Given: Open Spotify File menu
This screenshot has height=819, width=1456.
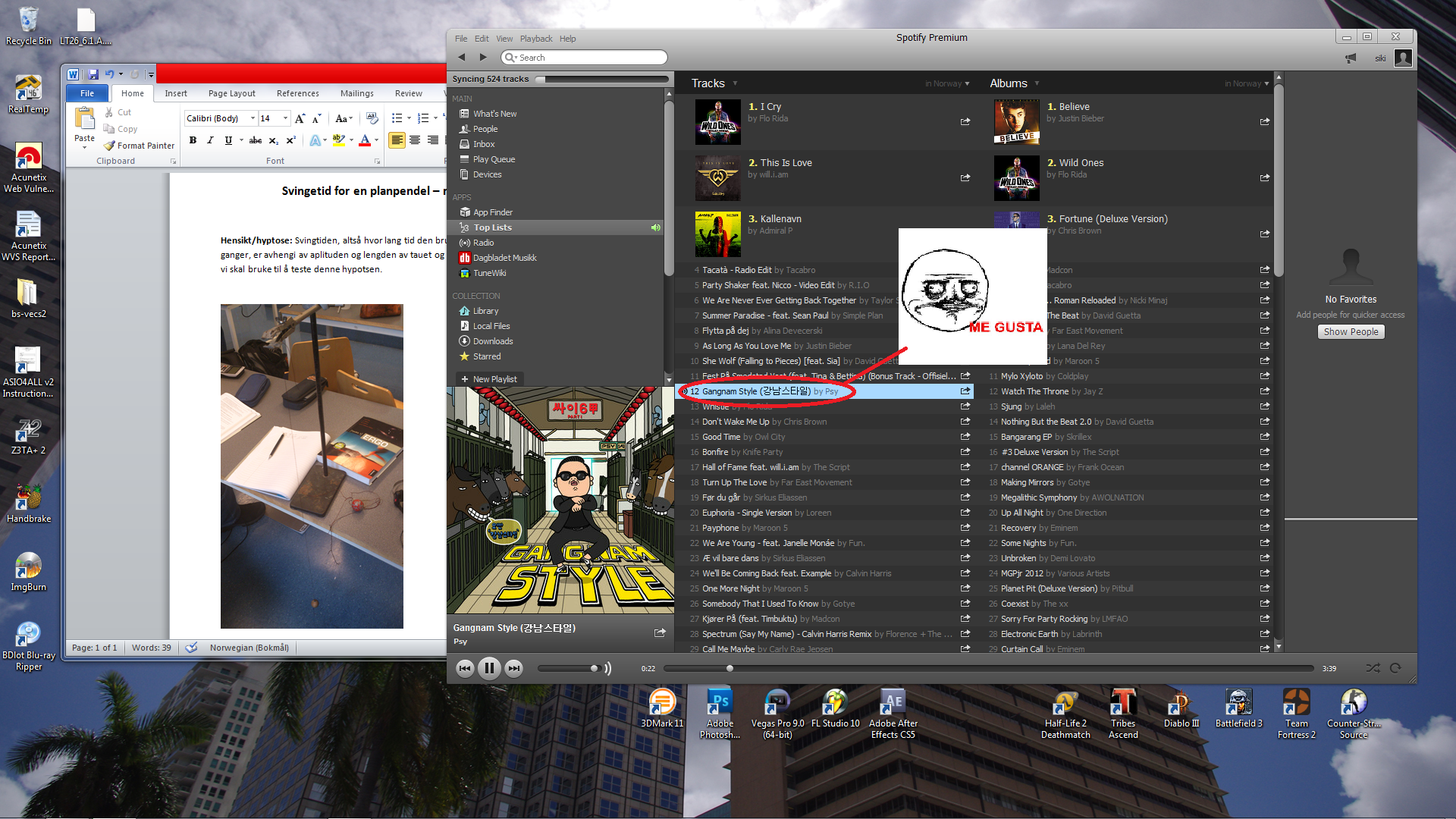Looking at the screenshot, I should coord(461,39).
